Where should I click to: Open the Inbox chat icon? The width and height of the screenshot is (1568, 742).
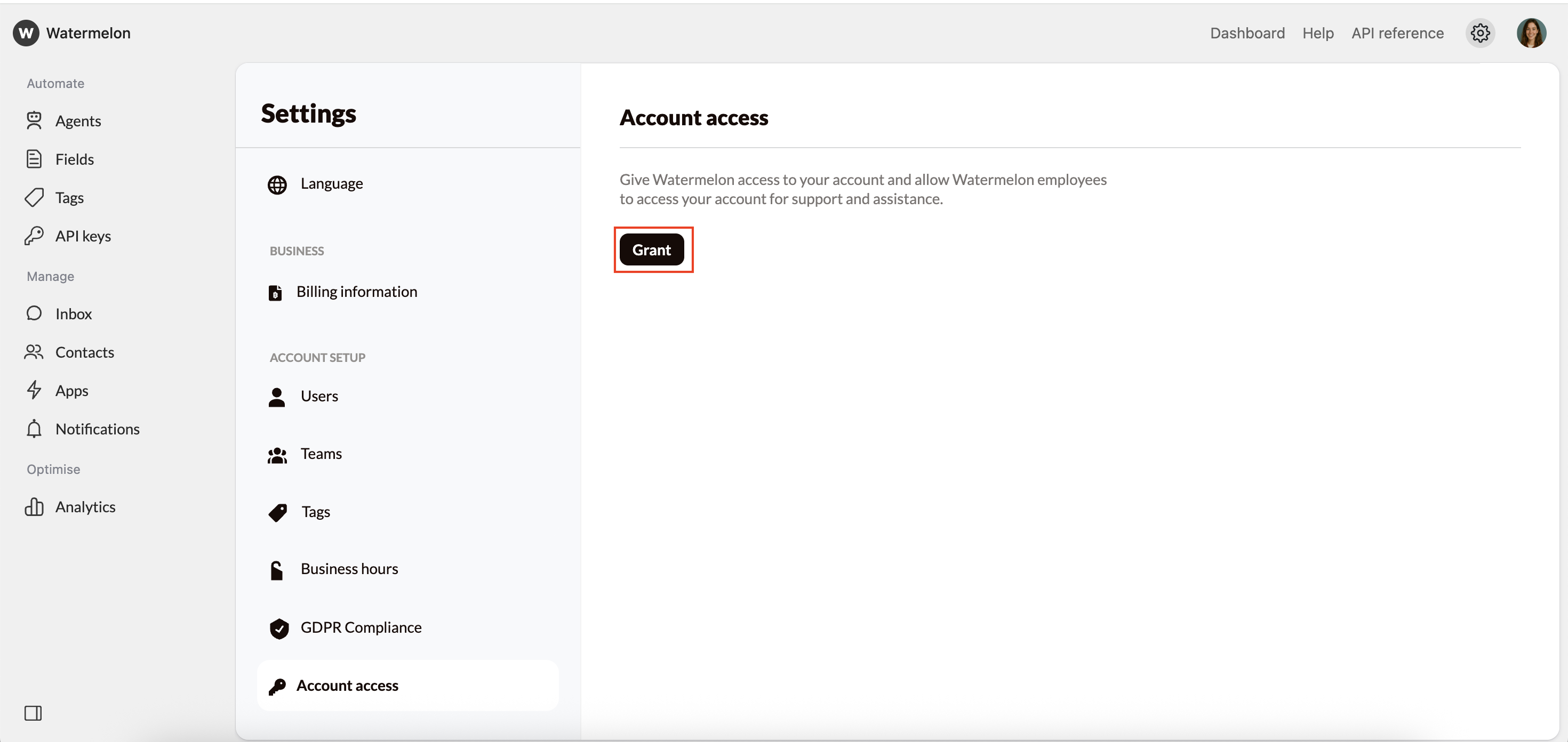click(x=35, y=313)
